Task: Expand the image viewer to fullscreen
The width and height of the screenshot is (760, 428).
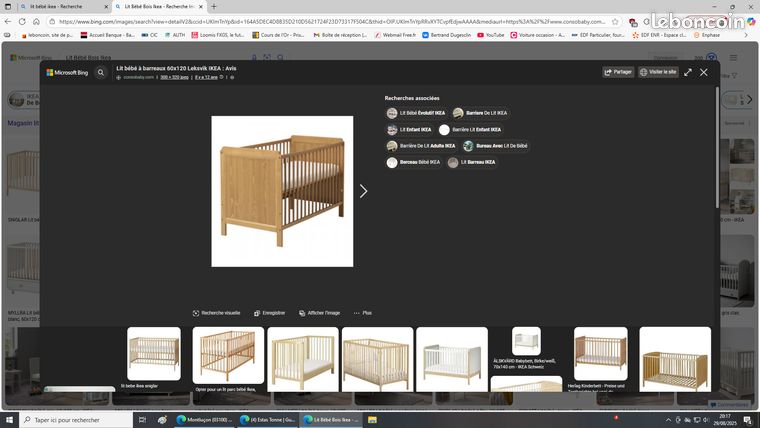Action: 688,72
